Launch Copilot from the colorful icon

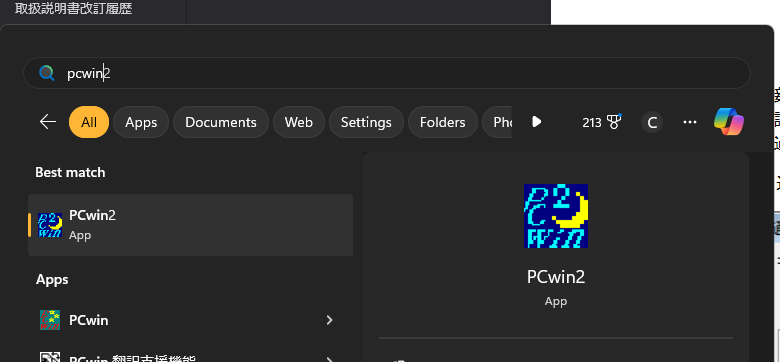pos(729,121)
